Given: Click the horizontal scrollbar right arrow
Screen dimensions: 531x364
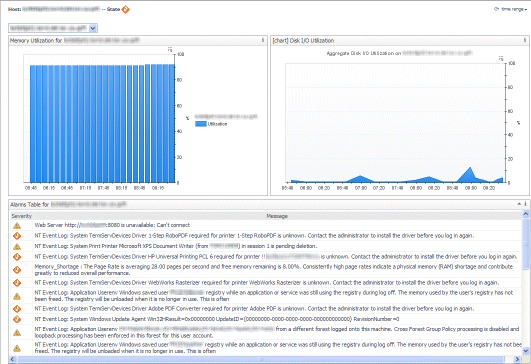Looking at the screenshot, I should point(517,359).
